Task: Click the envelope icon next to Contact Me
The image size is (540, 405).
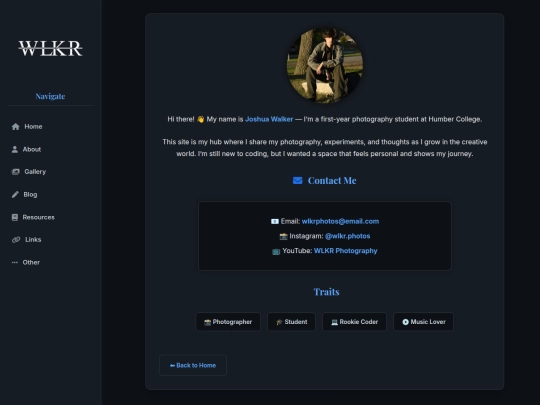Action: click(x=298, y=180)
